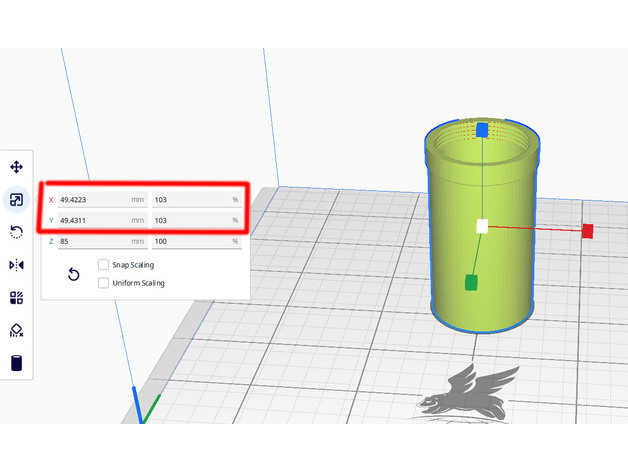Enable the Snap Scaling checkbox
Viewport: 628px width, 472px height.
coord(104,265)
